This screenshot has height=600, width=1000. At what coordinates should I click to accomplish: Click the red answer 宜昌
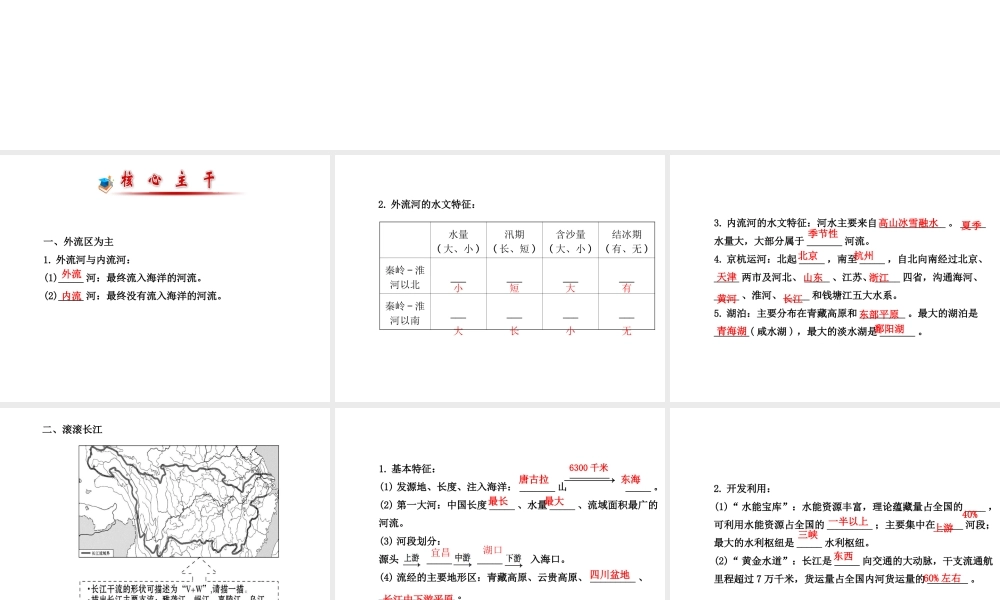click(x=441, y=553)
